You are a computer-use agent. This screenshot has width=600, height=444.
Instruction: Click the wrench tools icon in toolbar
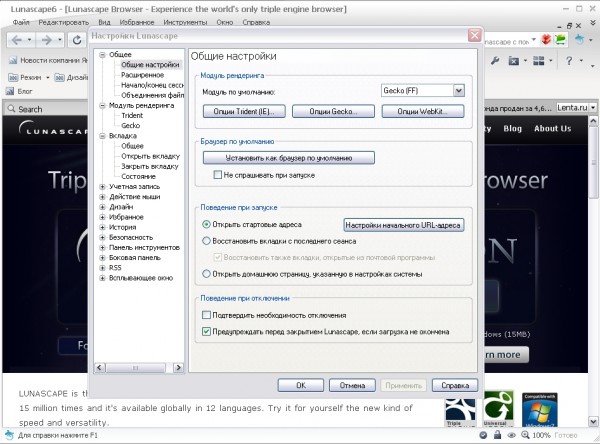(495, 60)
